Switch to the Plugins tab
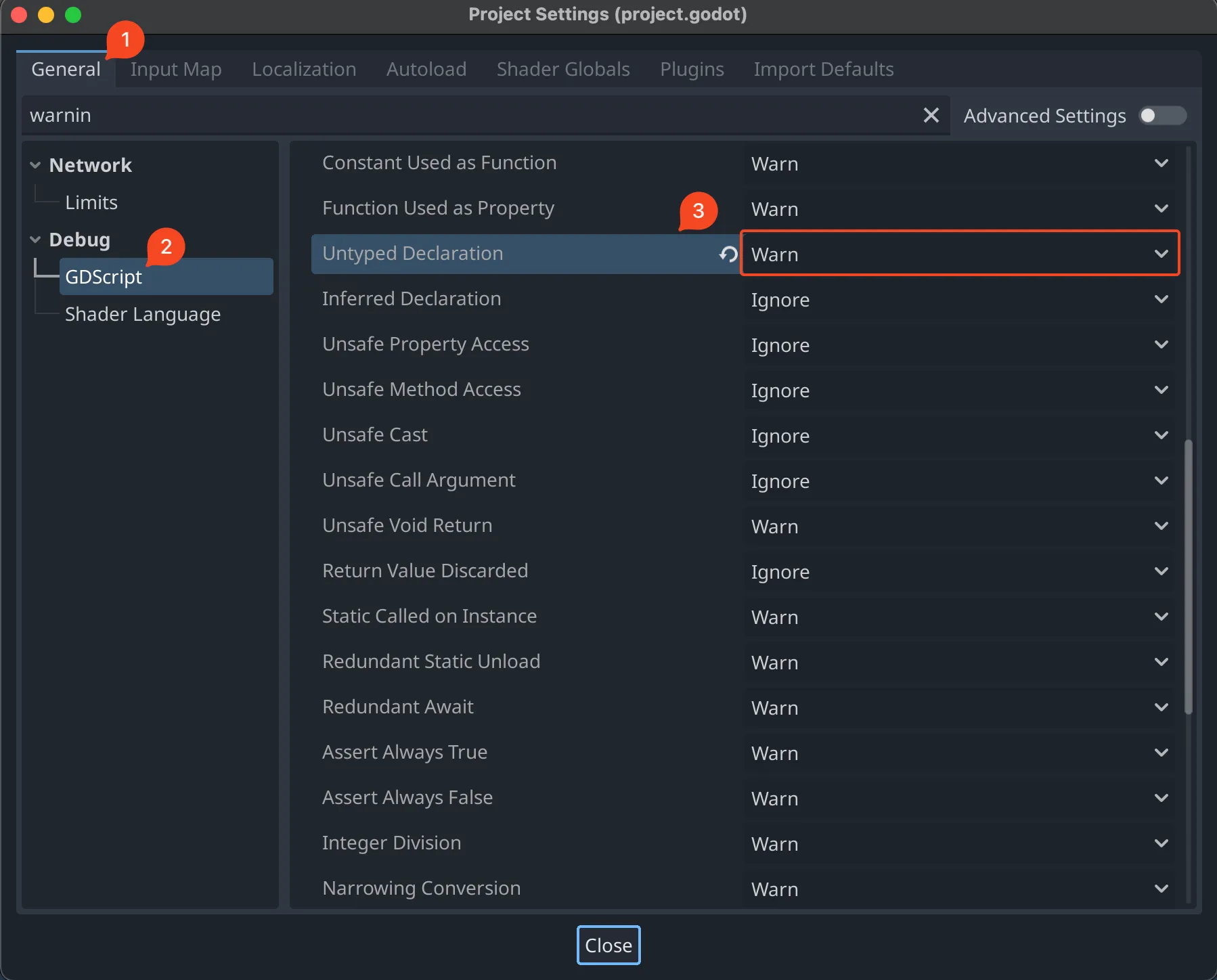The height and width of the screenshot is (980, 1217). (x=692, y=69)
